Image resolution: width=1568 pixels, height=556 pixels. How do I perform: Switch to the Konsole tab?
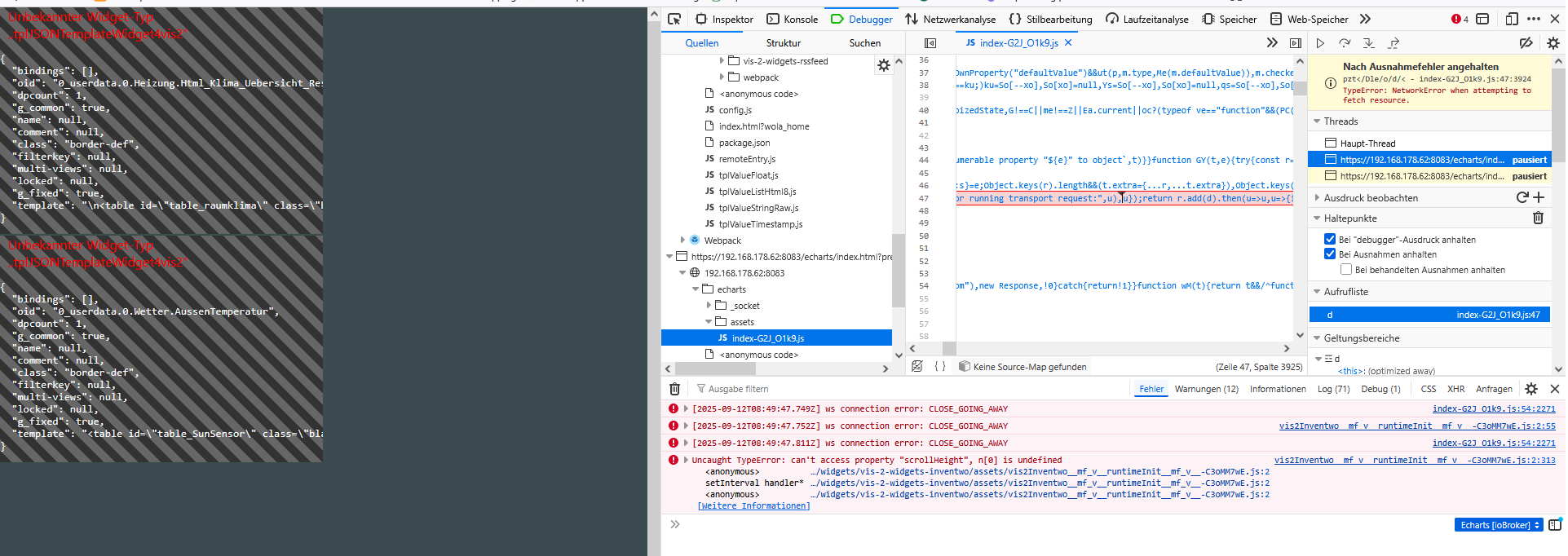(x=793, y=19)
